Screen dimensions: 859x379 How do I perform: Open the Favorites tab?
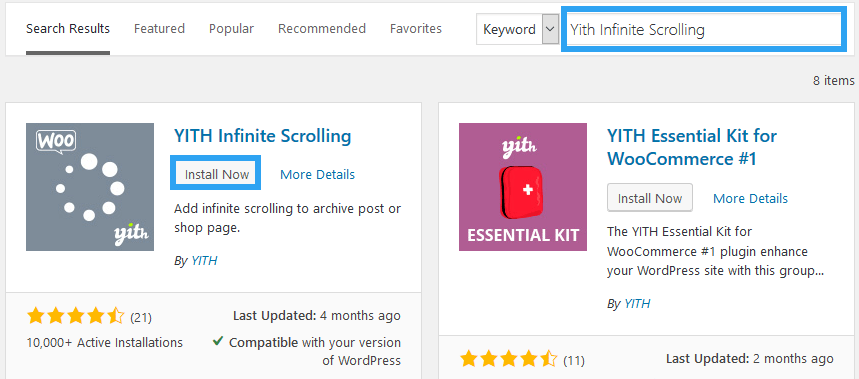[x=416, y=28]
